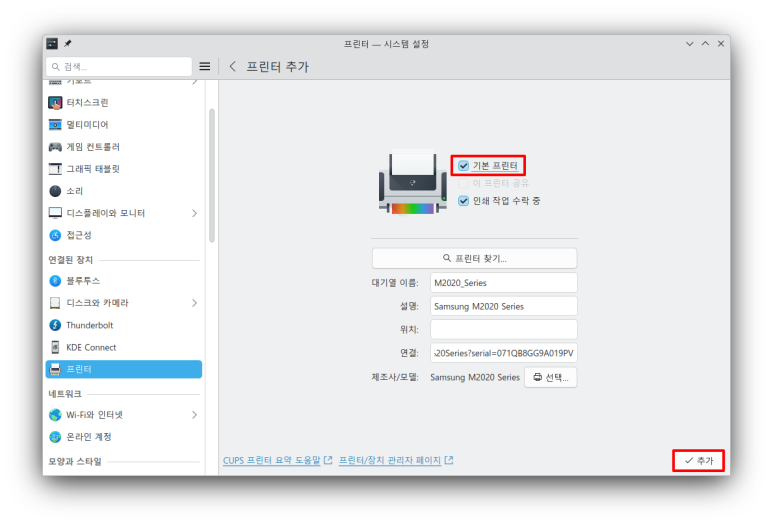Viewport: 773px width, 526px height.
Task: Click the connection URI field
Action: point(503,353)
